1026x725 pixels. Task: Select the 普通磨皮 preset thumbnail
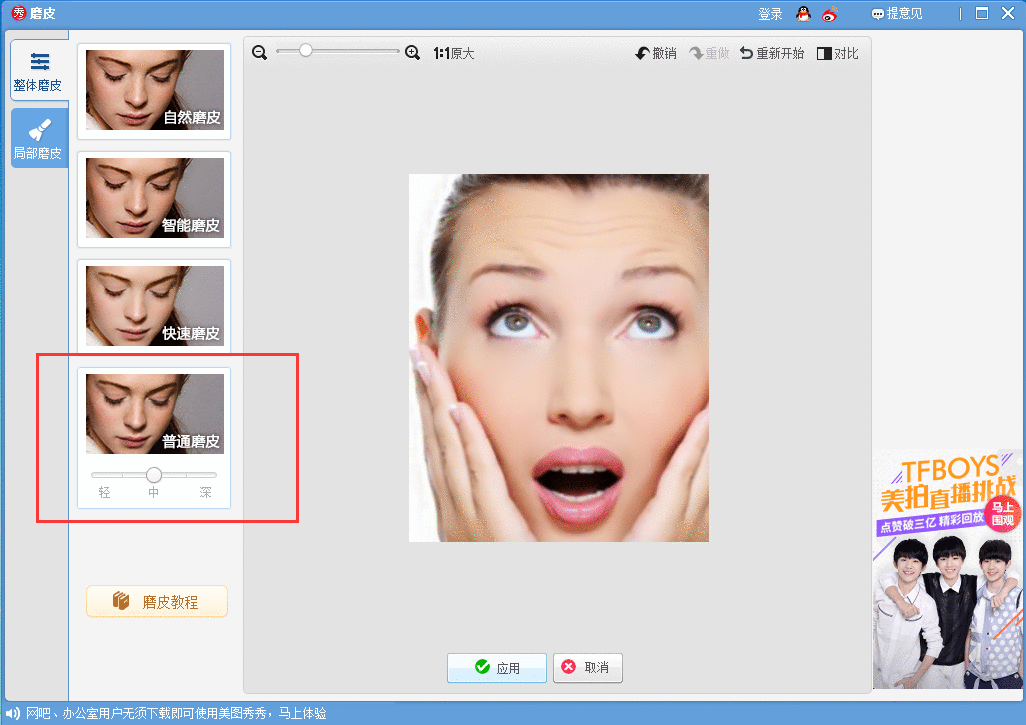tap(154, 414)
